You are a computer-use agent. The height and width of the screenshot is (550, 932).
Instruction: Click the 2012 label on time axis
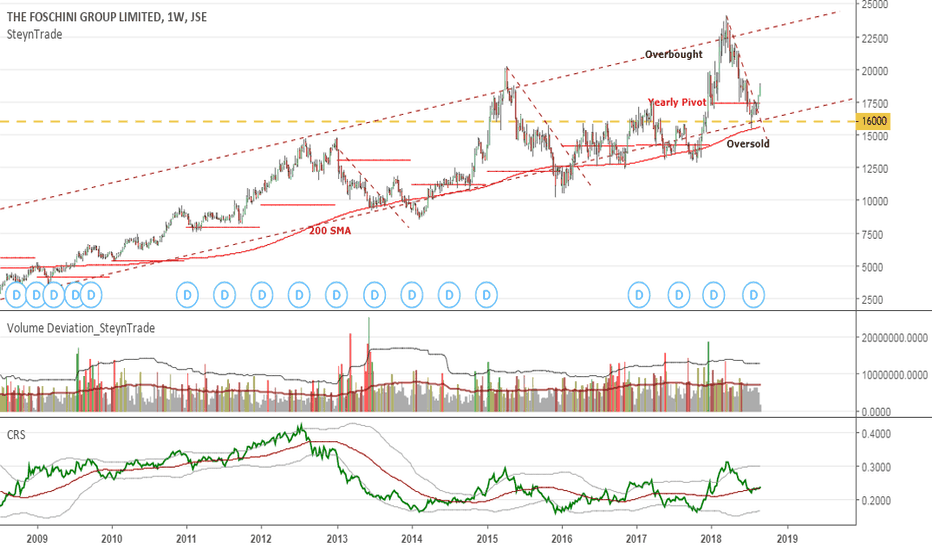[262, 539]
